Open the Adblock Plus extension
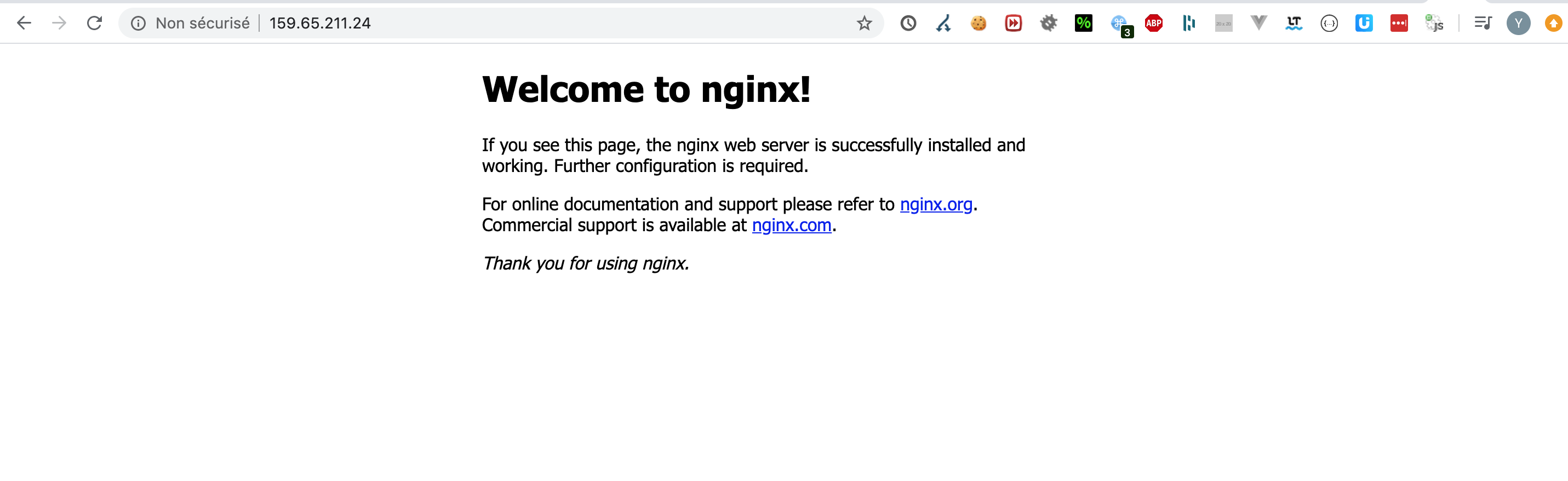 point(1153,23)
